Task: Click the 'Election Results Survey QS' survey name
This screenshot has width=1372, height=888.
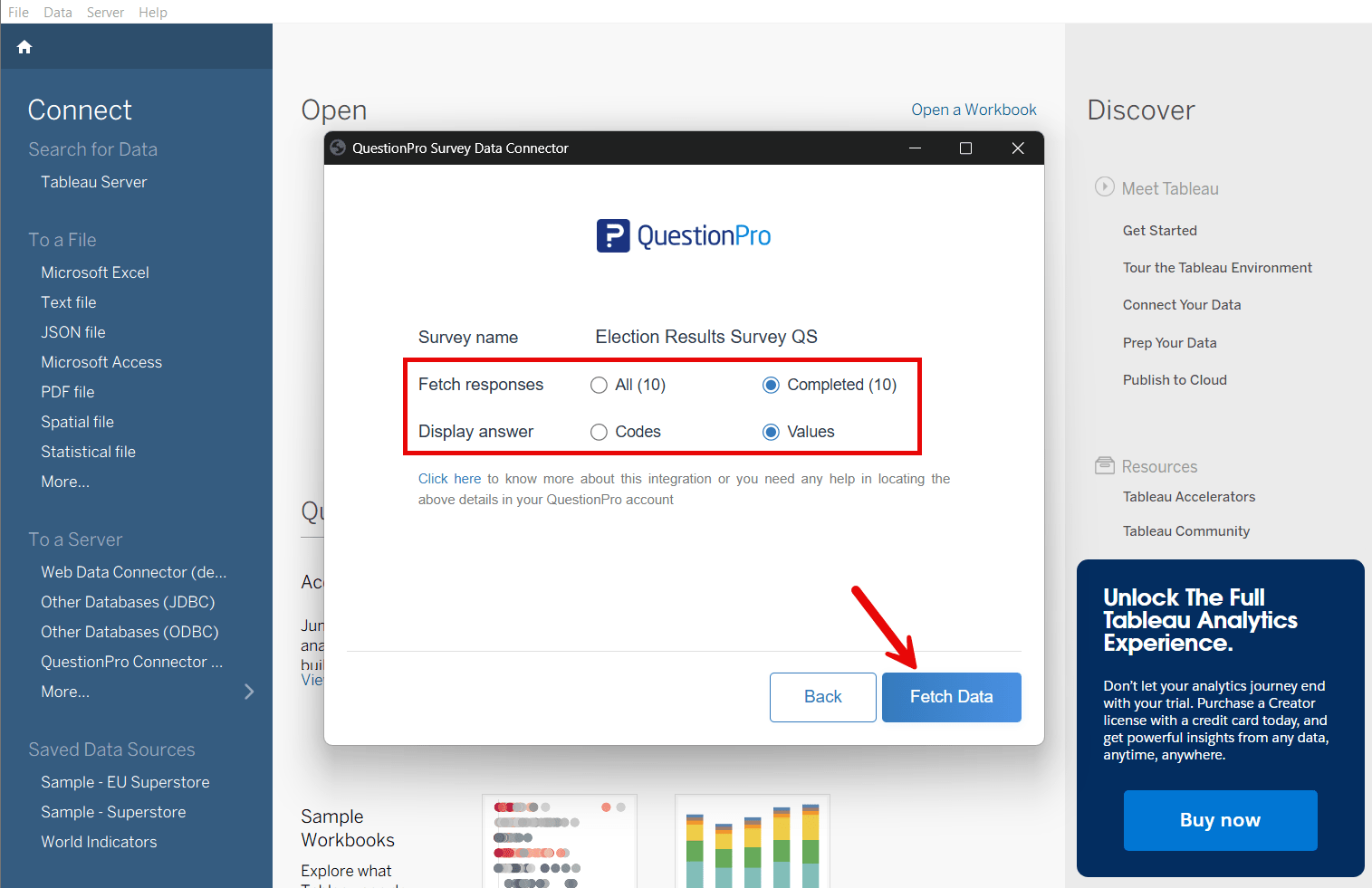Action: [x=706, y=337]
